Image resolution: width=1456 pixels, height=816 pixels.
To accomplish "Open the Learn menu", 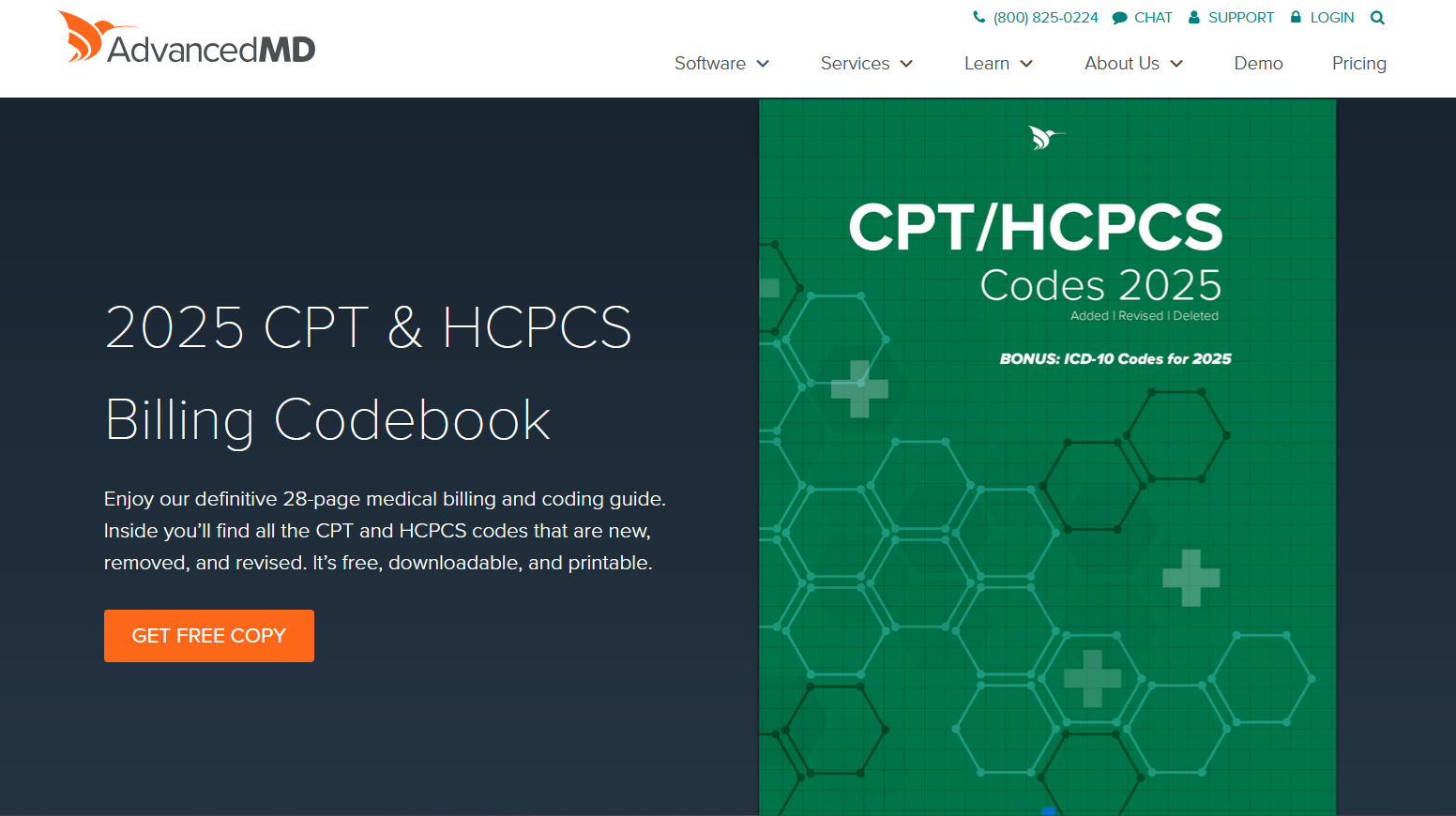I will [x=987, y=63].
